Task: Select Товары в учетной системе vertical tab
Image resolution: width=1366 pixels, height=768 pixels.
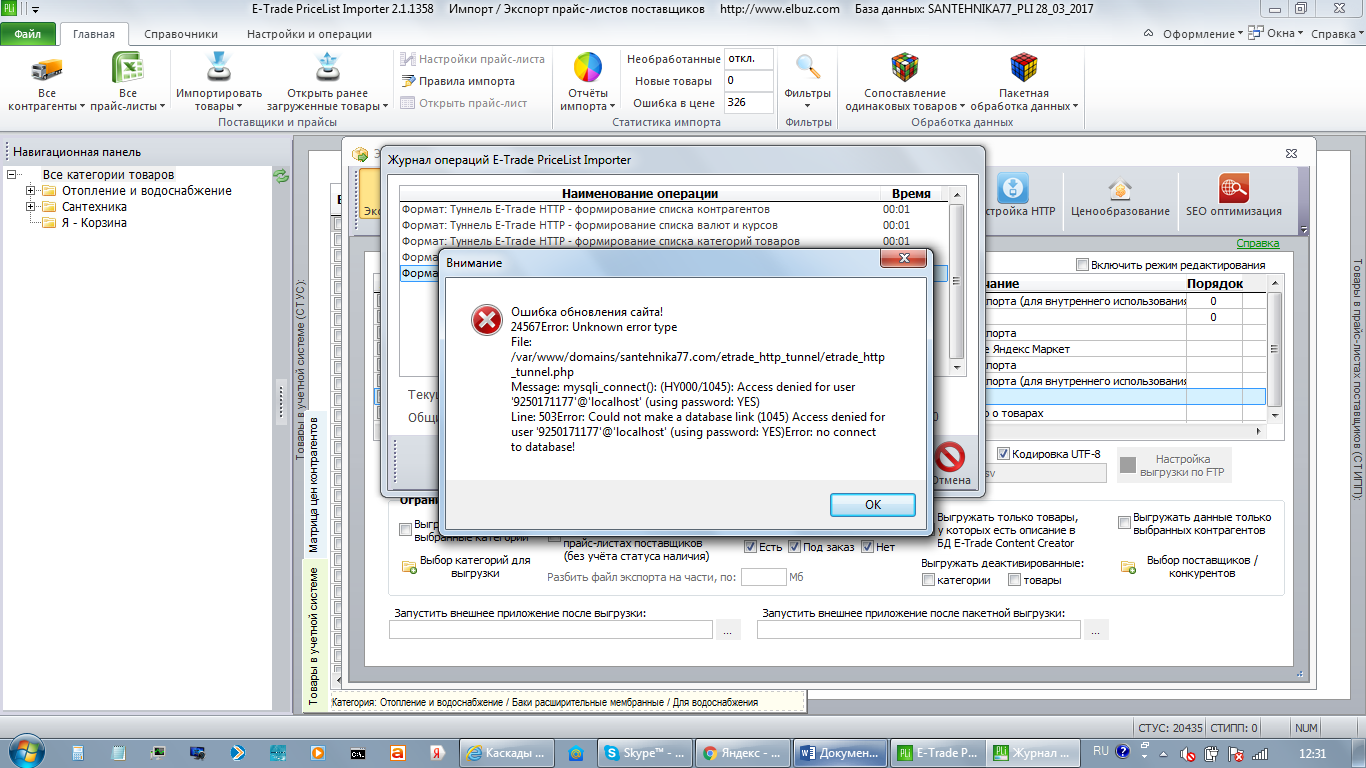Action: (x=314, y=635)
